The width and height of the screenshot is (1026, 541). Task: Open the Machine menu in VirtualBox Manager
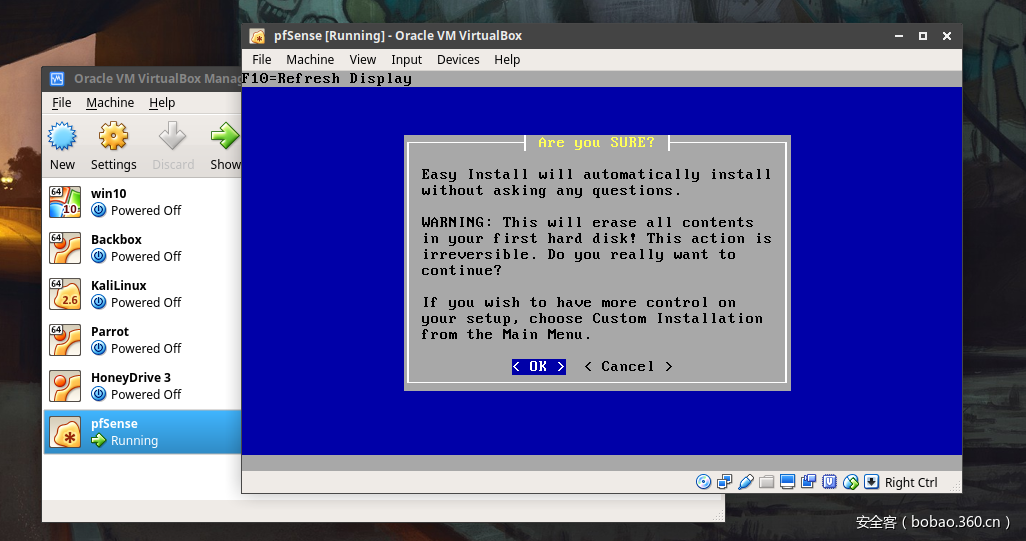click(110, 103)
